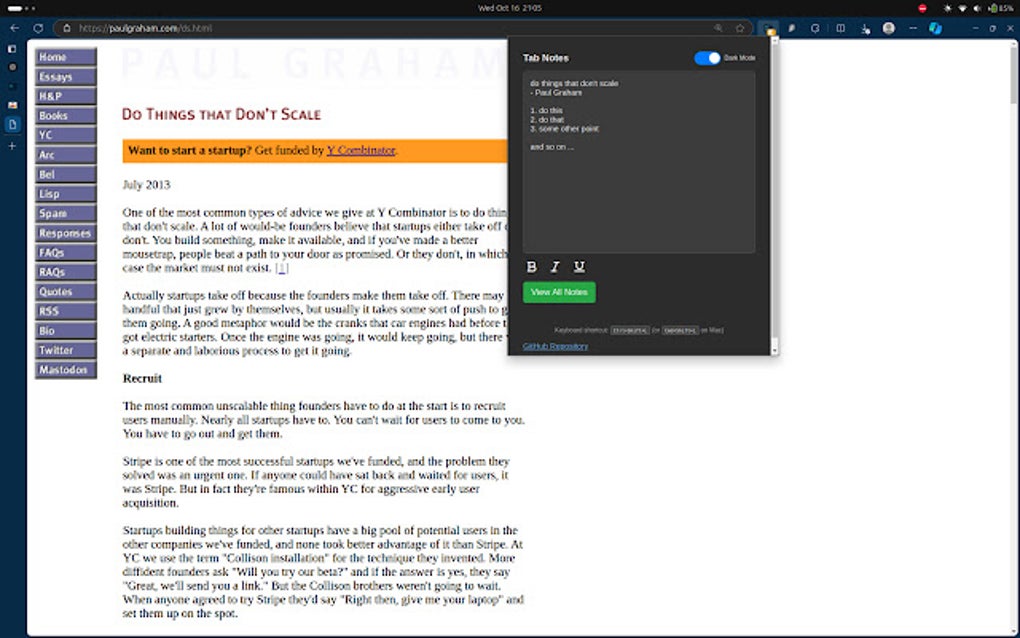Open the Tab Notes extension icon in toolbar
Image resolution: width=1020 pixels, height=638 pixels.
pyautogui.click(x=769, y=28)
